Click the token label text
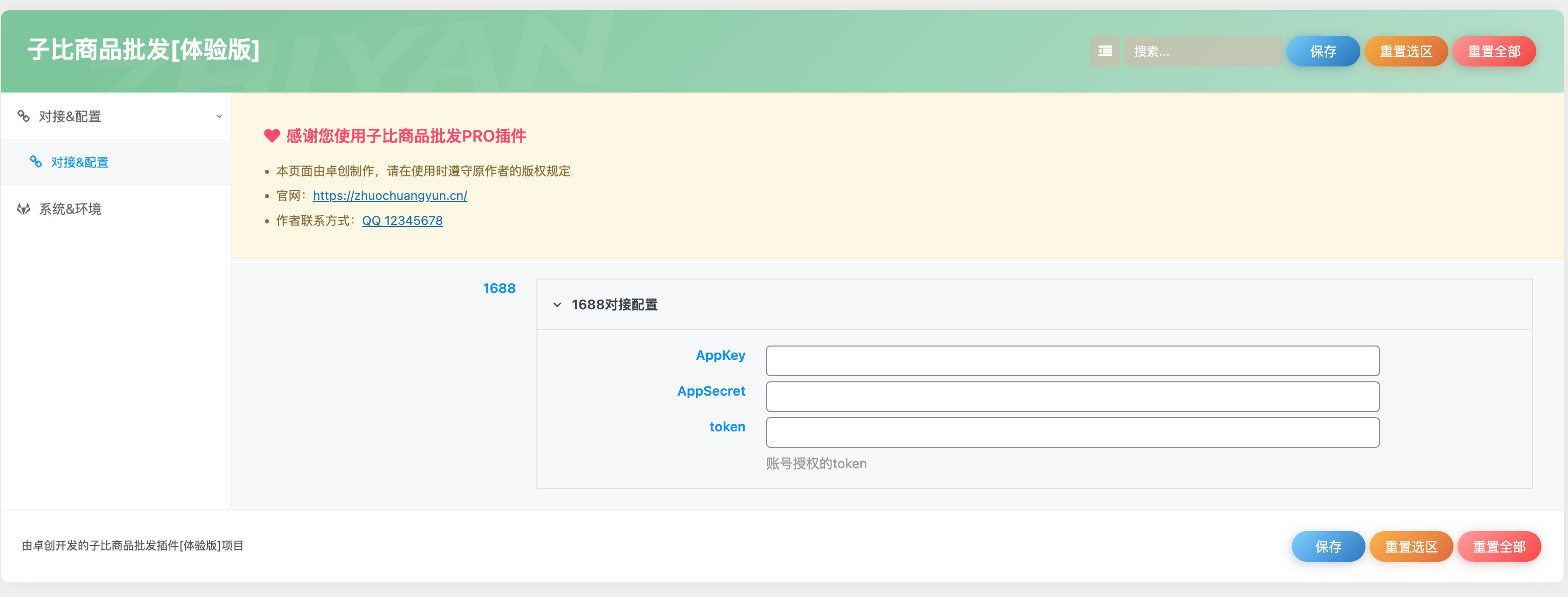This screenshot has height=597, width=1568. coord(727,427)
